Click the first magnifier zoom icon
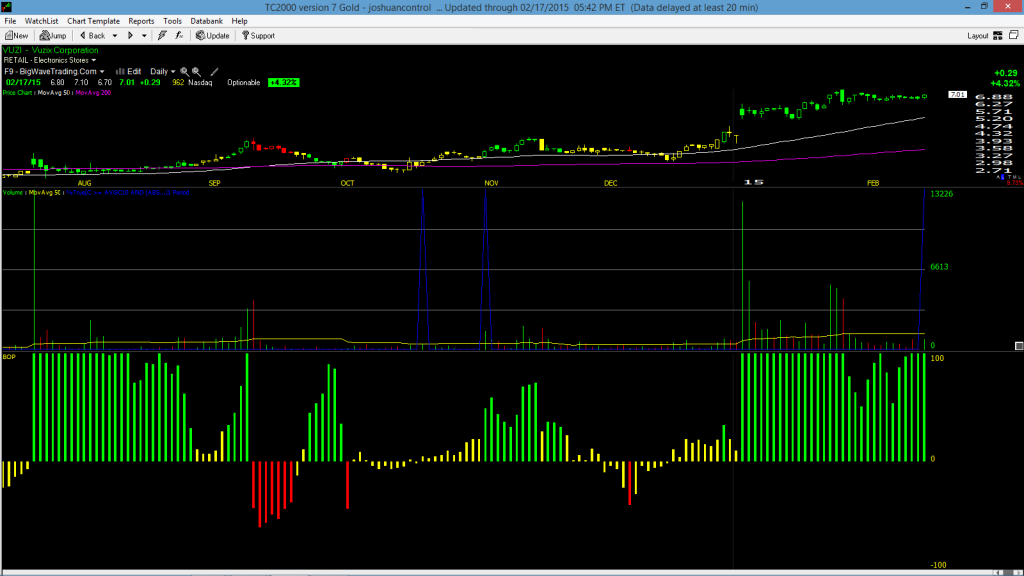1024x576 pixels. [184, 71]
